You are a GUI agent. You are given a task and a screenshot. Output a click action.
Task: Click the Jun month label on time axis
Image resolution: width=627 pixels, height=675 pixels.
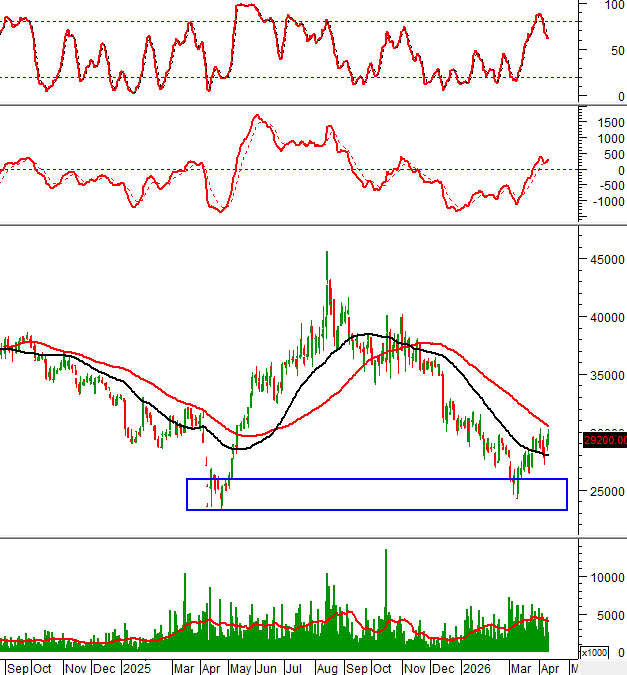click(x=267, y=667)
